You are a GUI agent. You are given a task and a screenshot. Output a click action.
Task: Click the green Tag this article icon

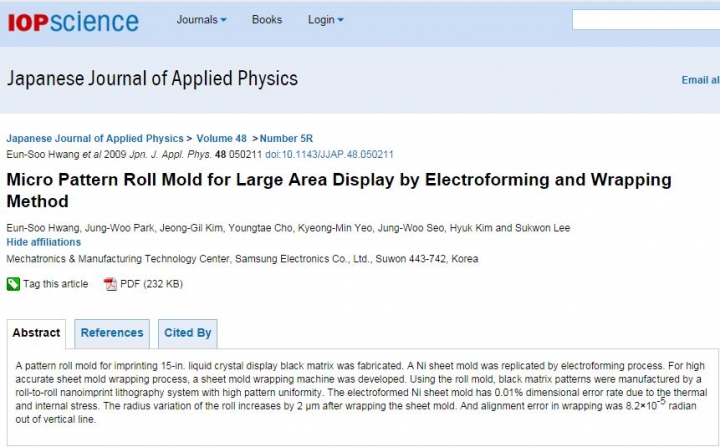click(13, 284)
